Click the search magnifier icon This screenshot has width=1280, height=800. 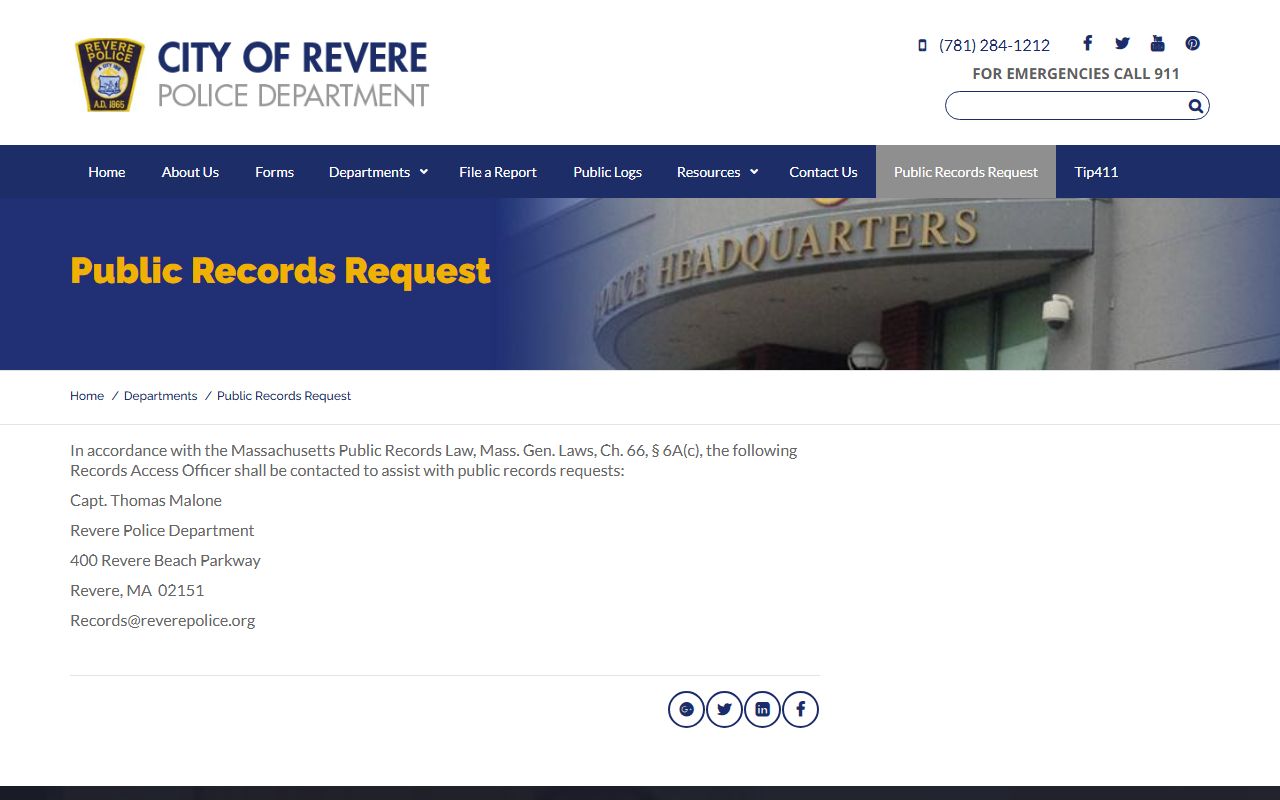[1195, 106]
